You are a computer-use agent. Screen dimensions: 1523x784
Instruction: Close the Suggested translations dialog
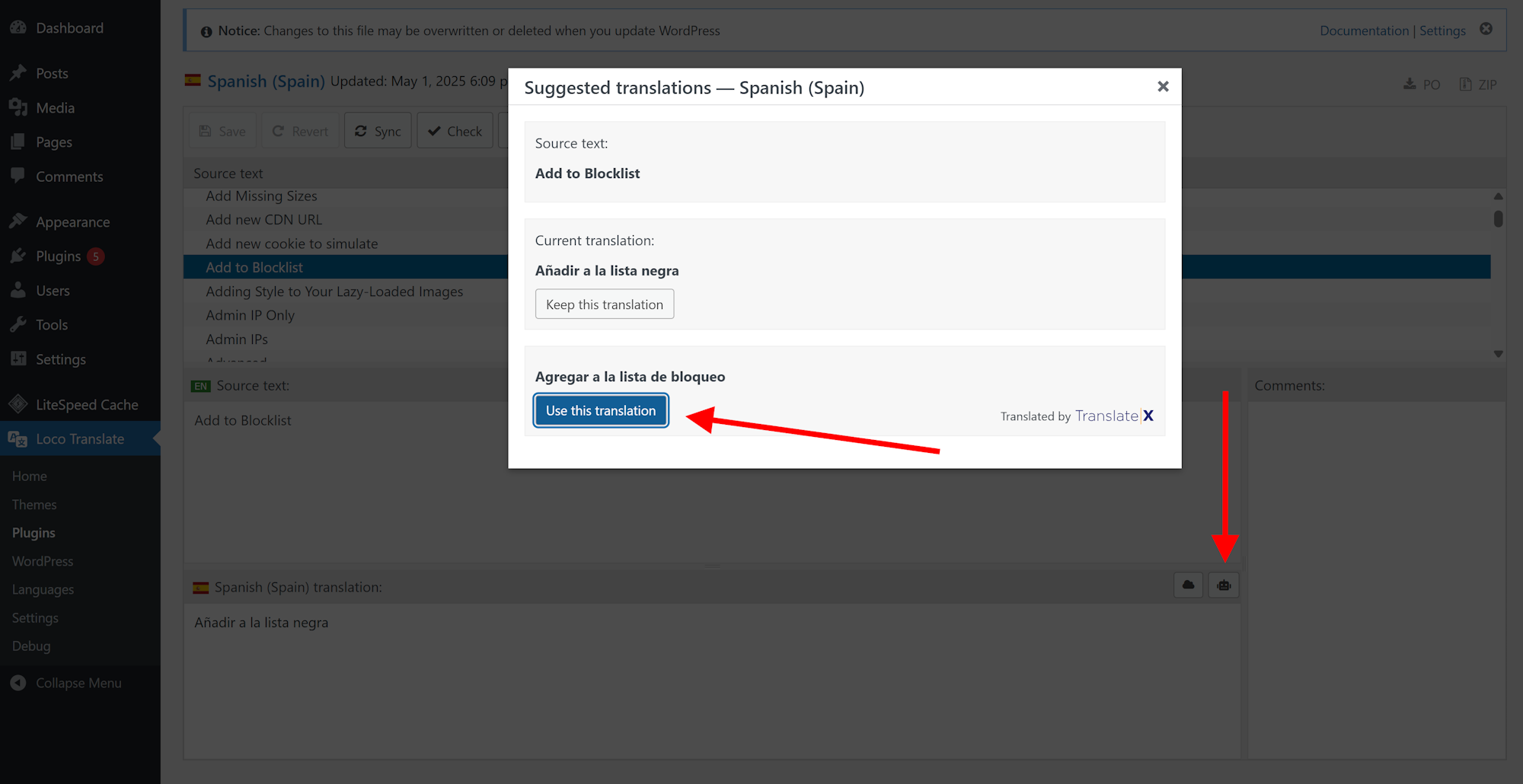tap(1163, 87)
